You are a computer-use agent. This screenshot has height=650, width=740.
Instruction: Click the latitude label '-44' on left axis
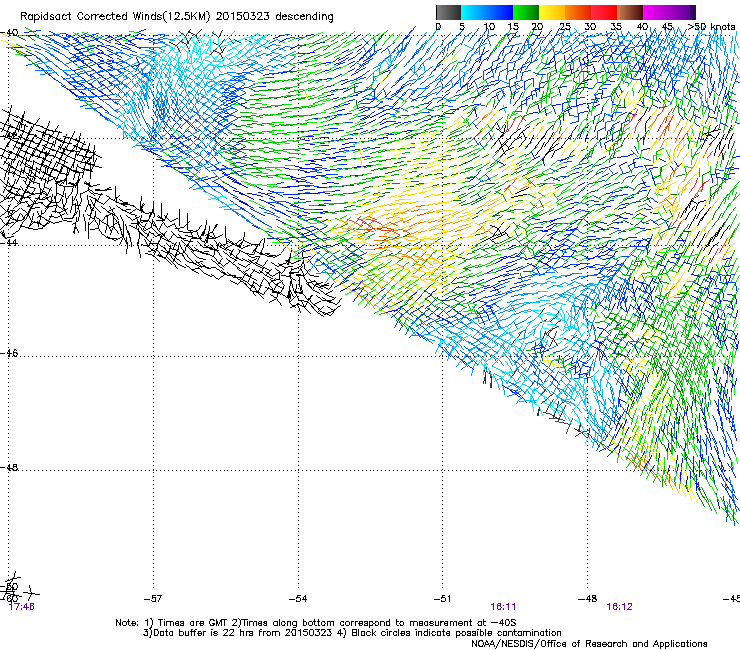tap(8, 242)
